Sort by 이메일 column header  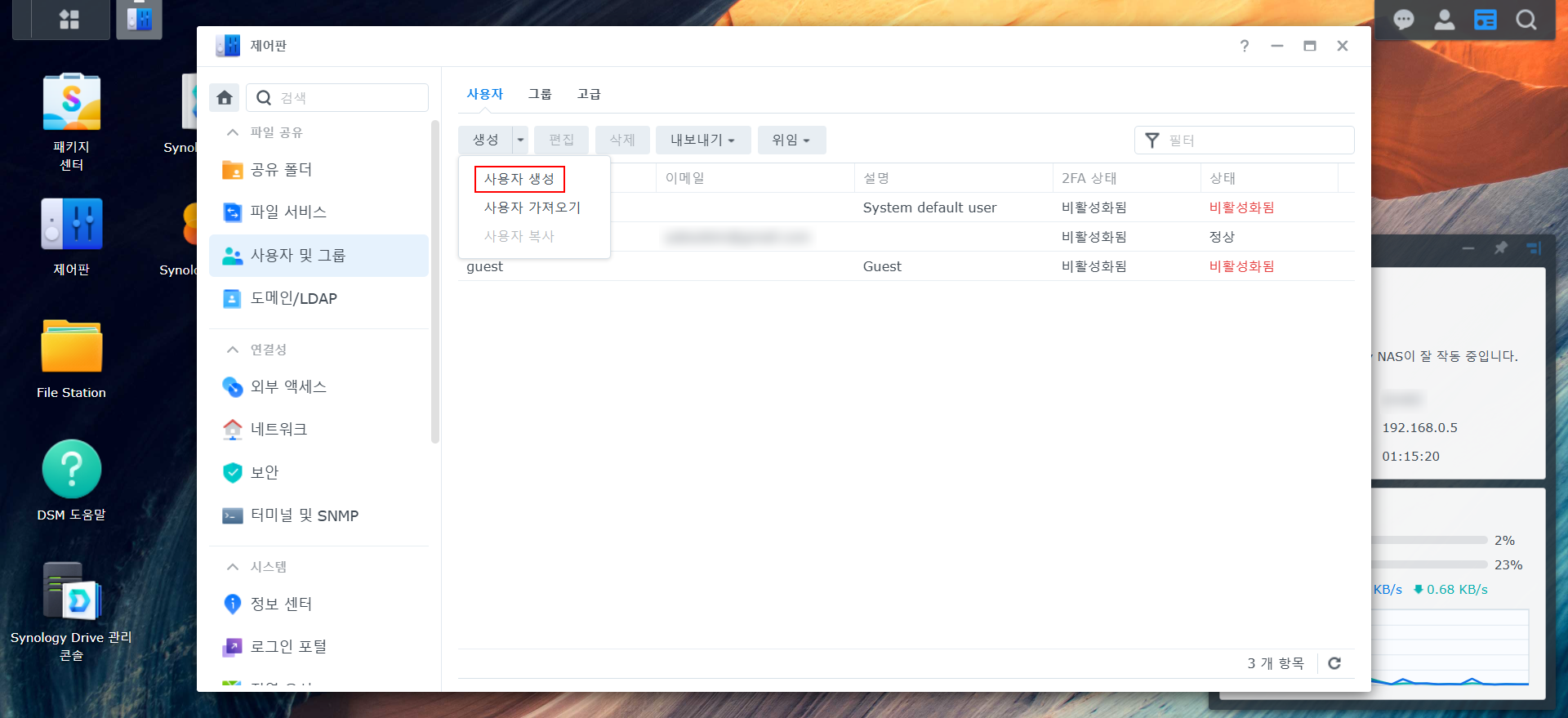[755, 178]
